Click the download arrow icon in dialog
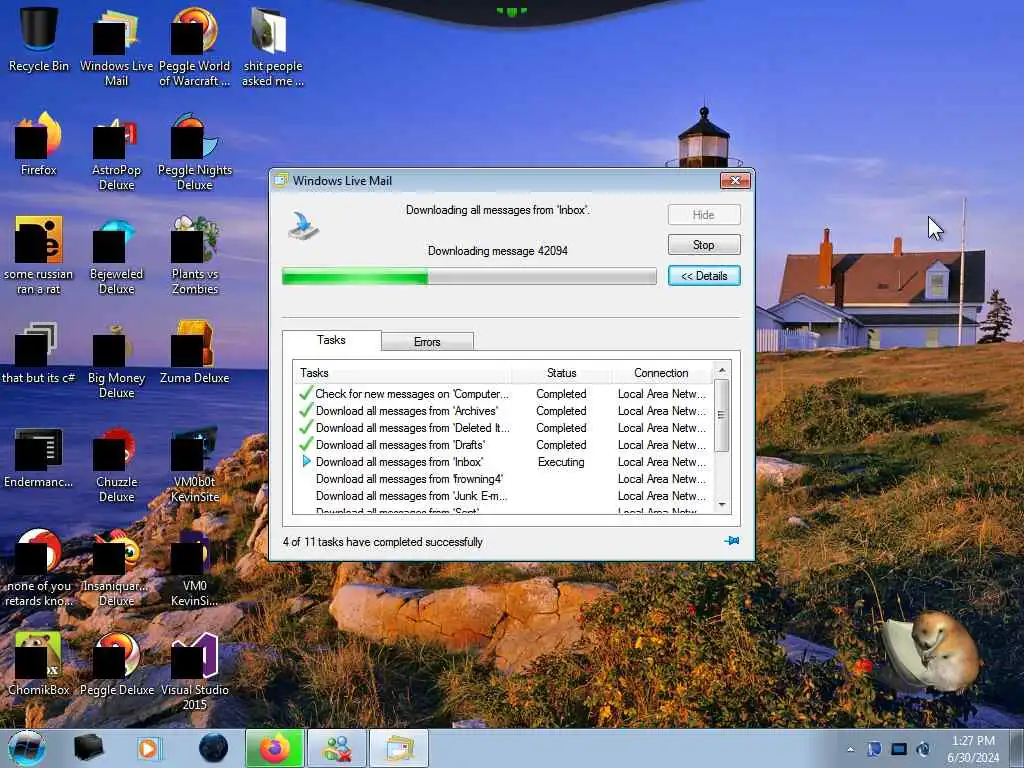The image size is (1024, 768). [303, 226]
